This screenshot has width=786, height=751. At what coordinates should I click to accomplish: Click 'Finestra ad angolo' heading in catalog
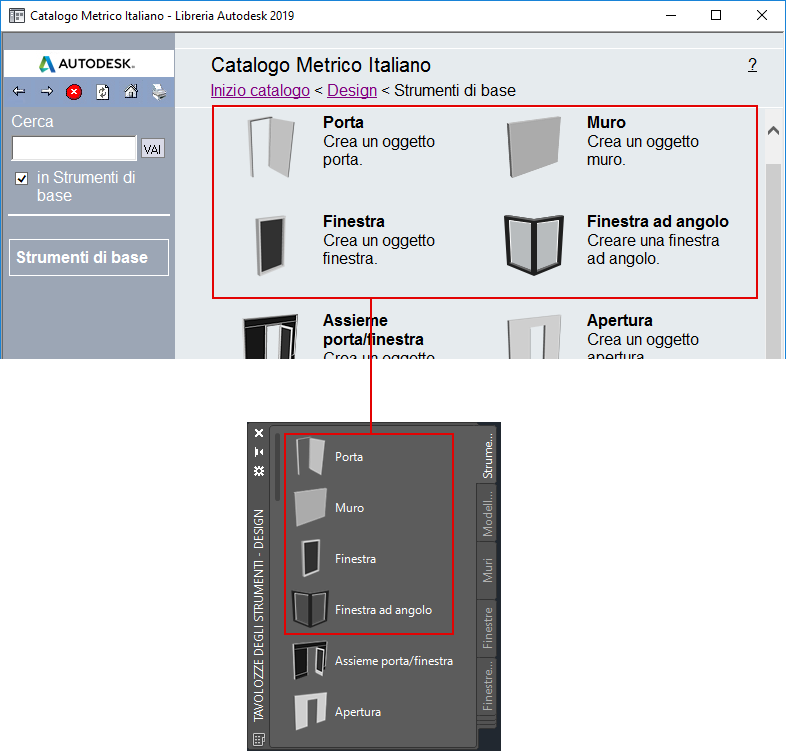pyautogui.click(x=658, y=221)
